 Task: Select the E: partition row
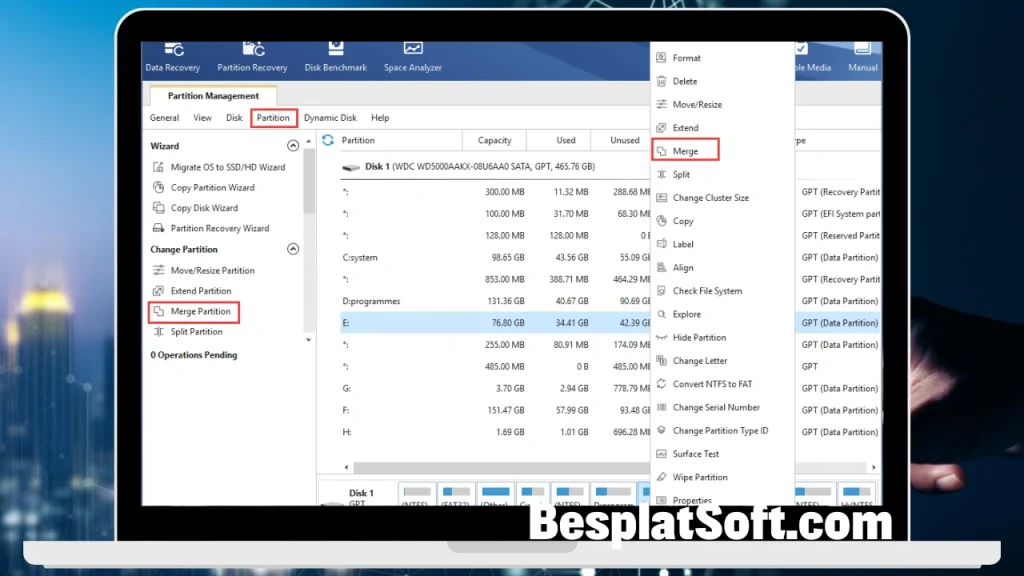coord(450,322)
